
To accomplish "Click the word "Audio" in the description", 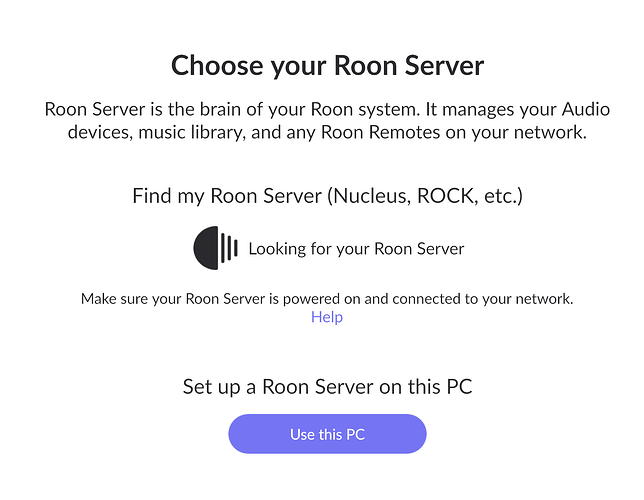I will pyautogui.click(x=582, y=109).
